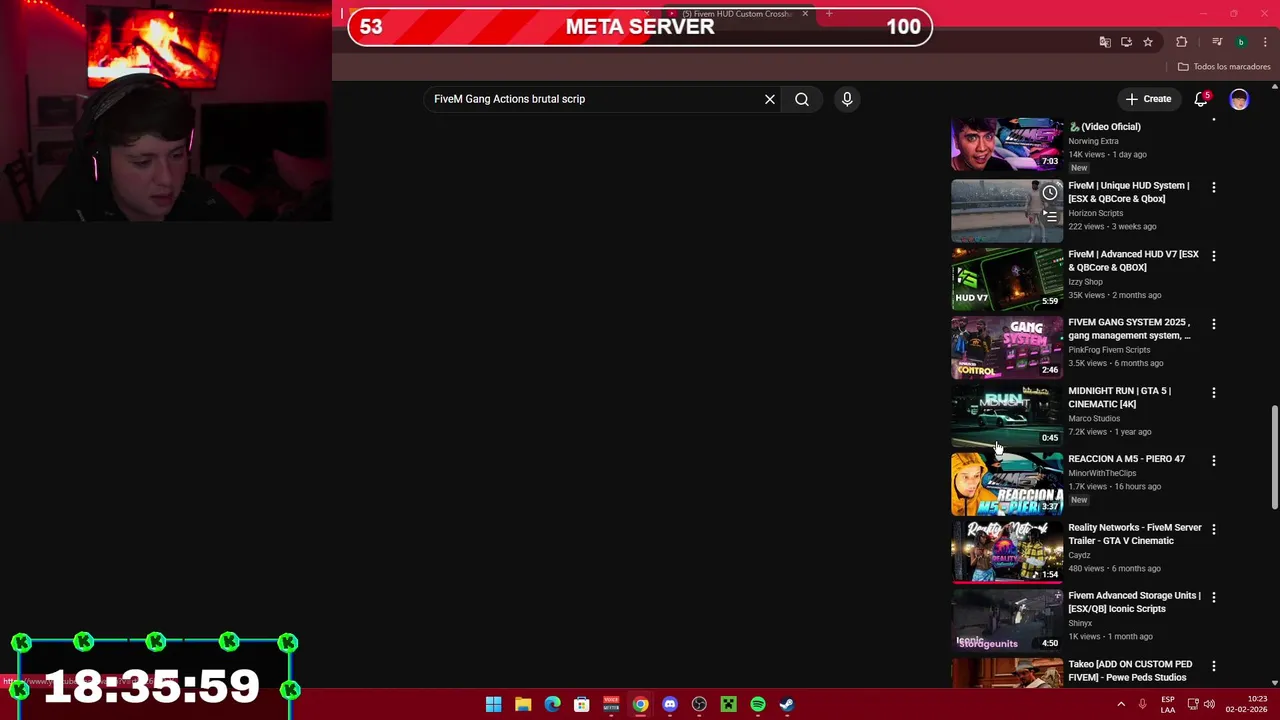The image size is (1280, 720).
Task: Open Steam from taskbar
Action: [787, 704]
